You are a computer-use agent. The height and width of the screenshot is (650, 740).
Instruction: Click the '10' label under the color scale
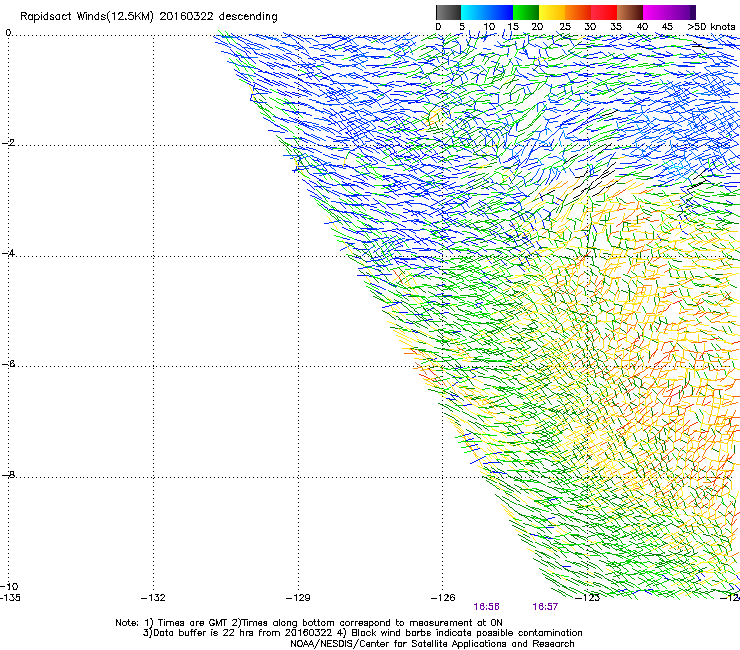(x=489, y=27)
